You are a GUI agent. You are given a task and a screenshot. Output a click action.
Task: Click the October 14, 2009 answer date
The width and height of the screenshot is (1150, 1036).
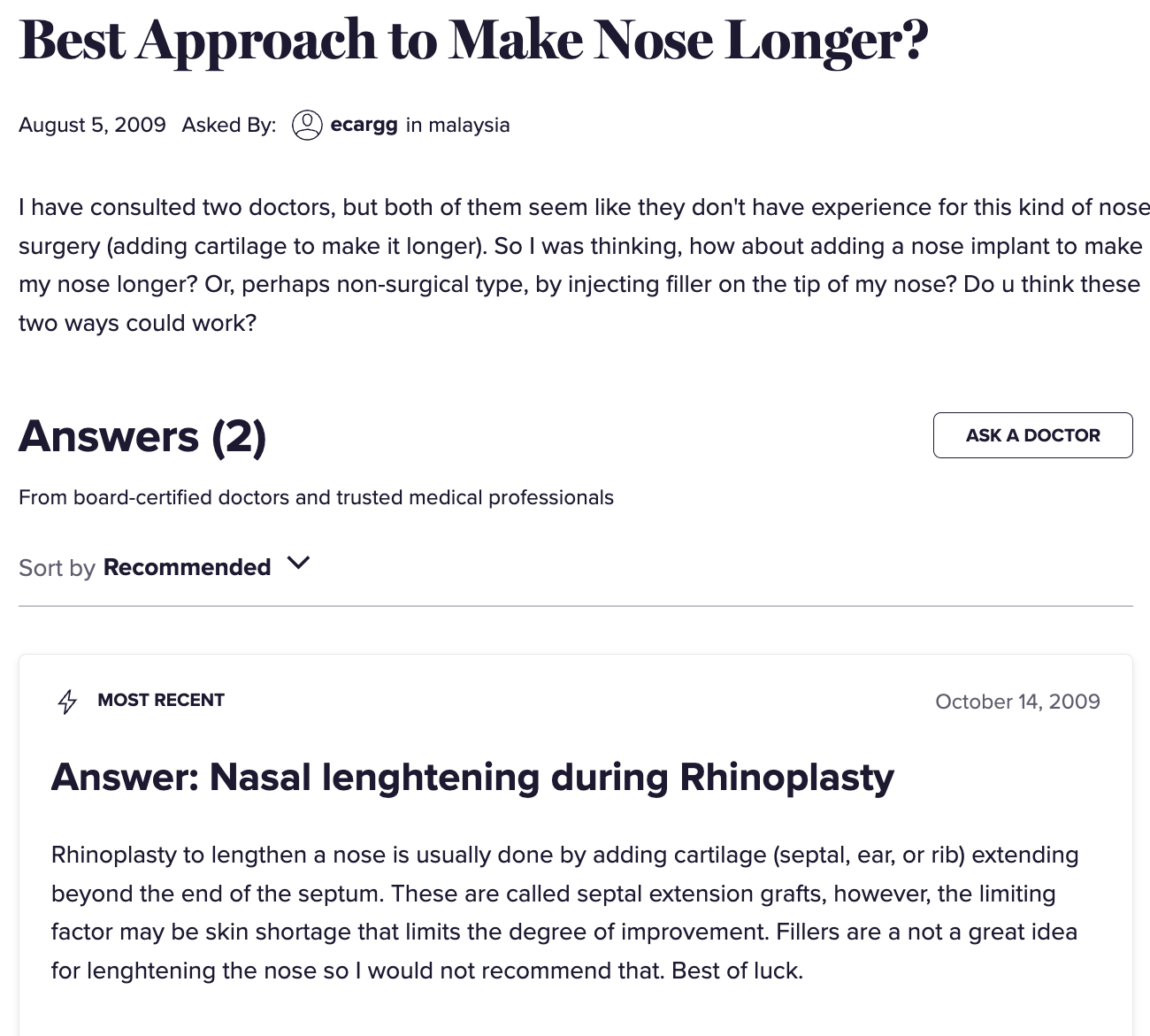1017,702
